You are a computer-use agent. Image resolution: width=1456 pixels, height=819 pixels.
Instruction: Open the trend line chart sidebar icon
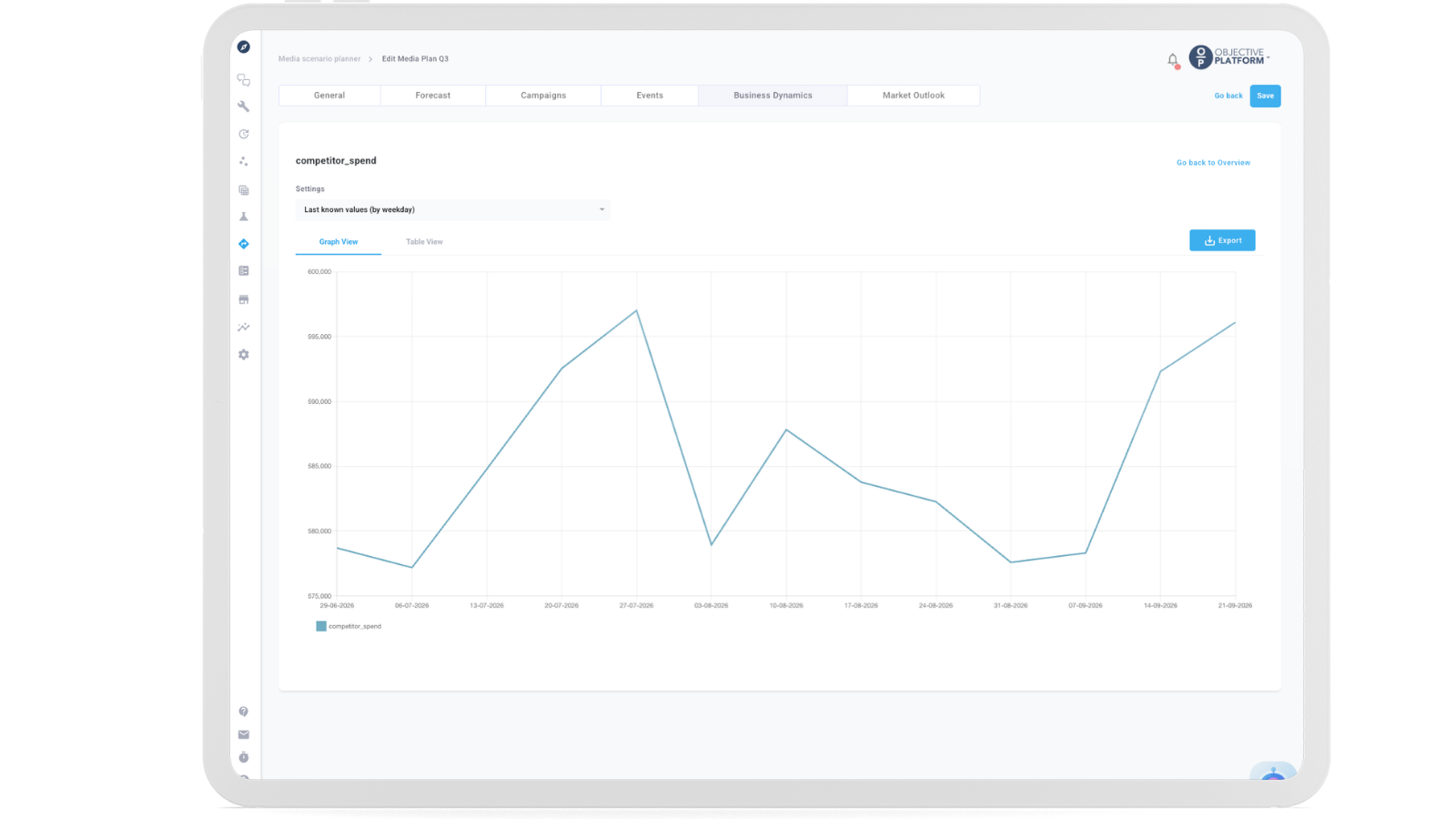click(x=244, y=327)
